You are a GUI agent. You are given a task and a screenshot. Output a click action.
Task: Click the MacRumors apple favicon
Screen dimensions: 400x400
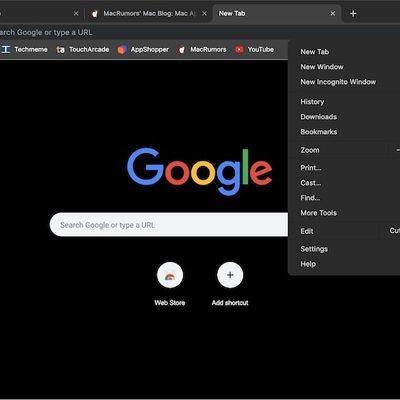(182, 50)
